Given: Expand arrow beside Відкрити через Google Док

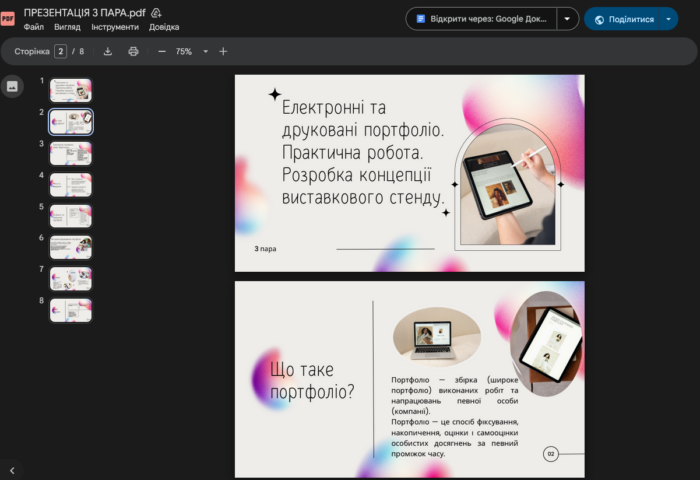Looking at the screenshot, I should point(568,19).
